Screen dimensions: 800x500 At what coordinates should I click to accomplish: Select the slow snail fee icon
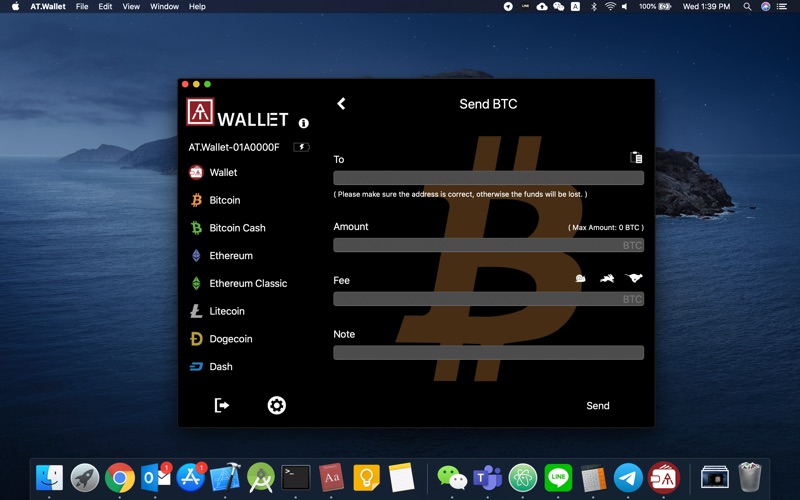[x=580, y=278]
